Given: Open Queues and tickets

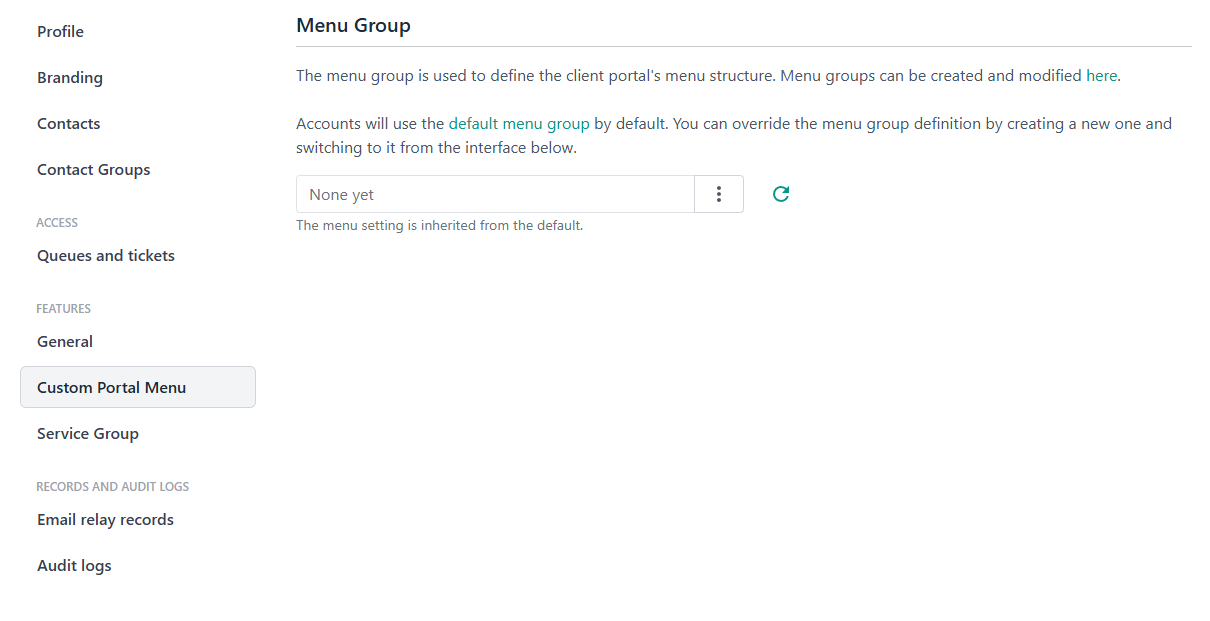Looking at the screenshot, I should point(106,256).
